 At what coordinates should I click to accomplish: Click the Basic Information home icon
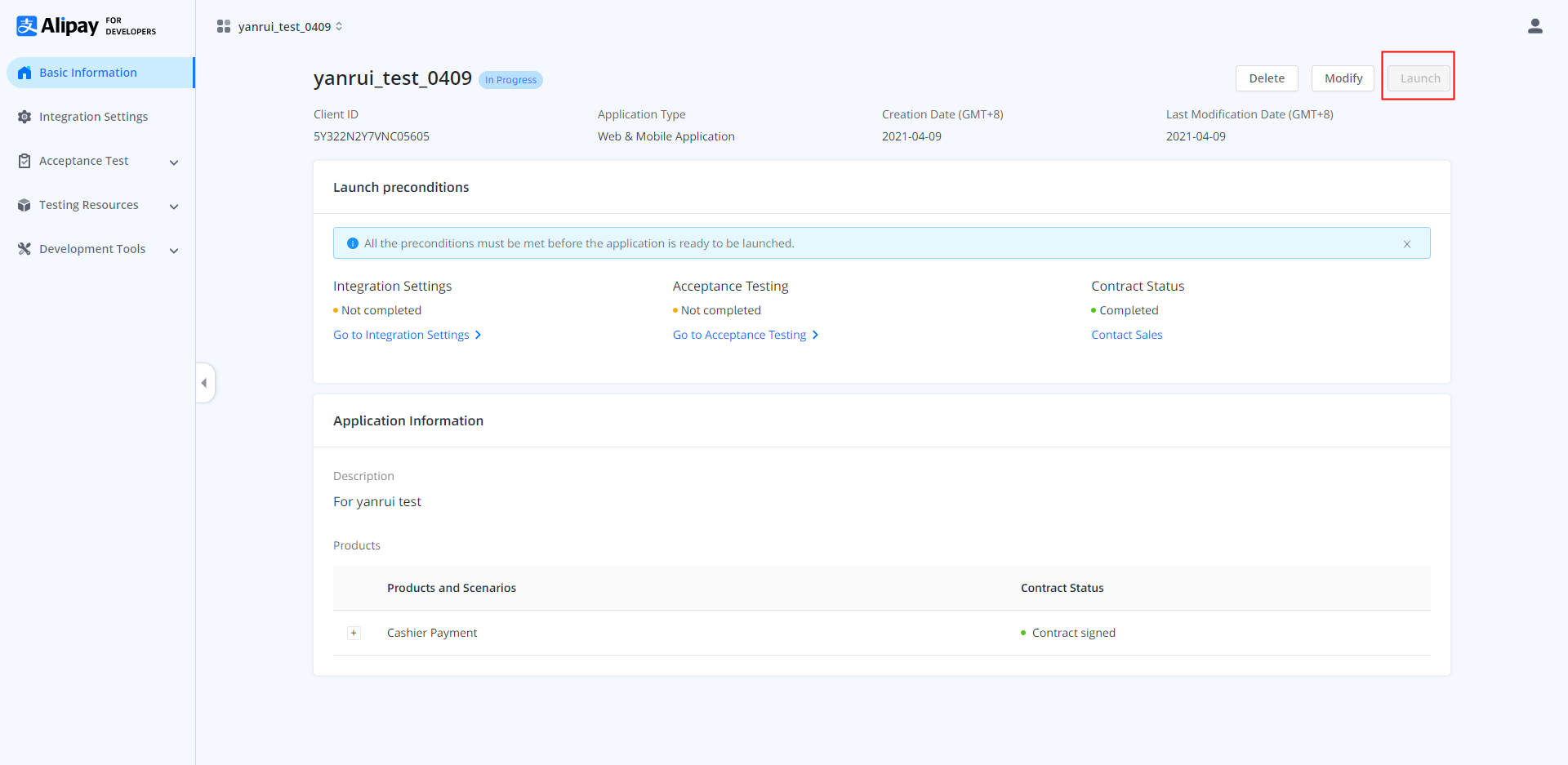[24, 73]
